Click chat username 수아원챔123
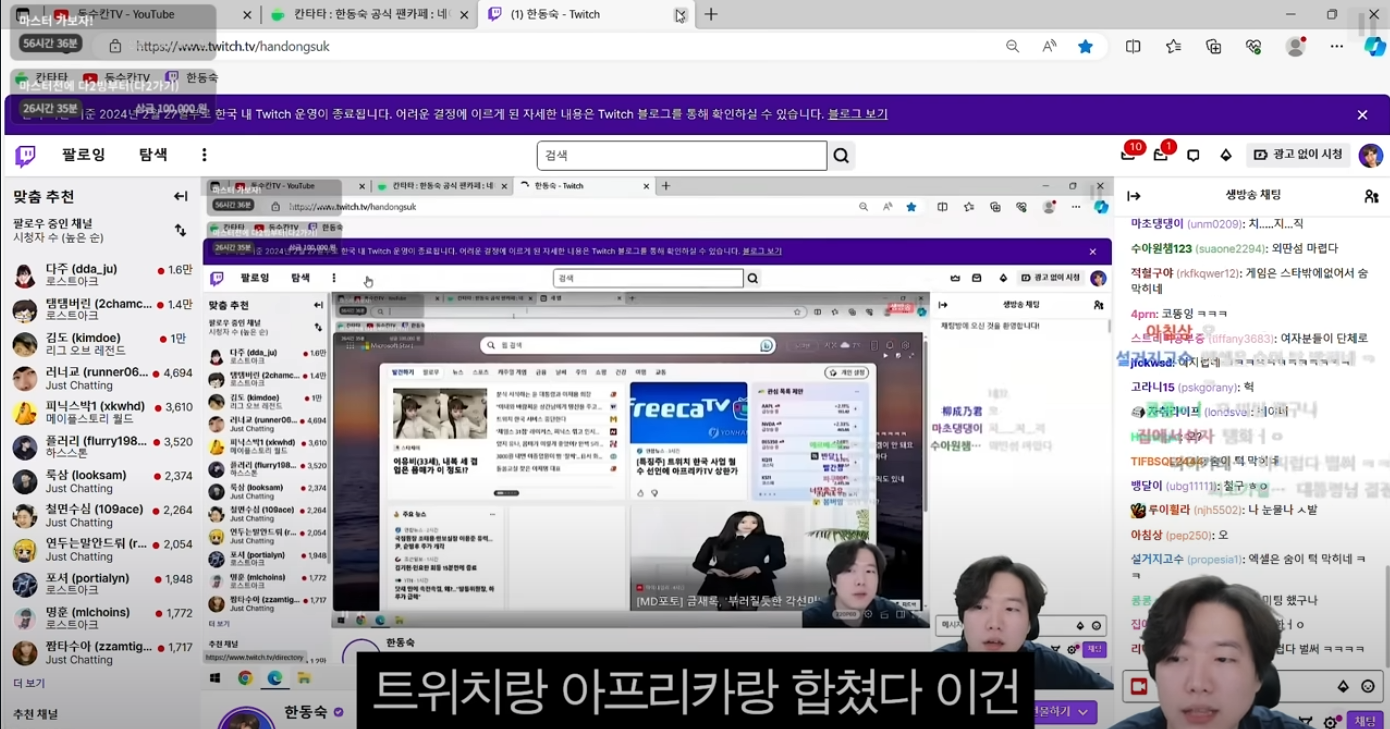This screenshot has width=1390, height=729. pos(1161,248)
